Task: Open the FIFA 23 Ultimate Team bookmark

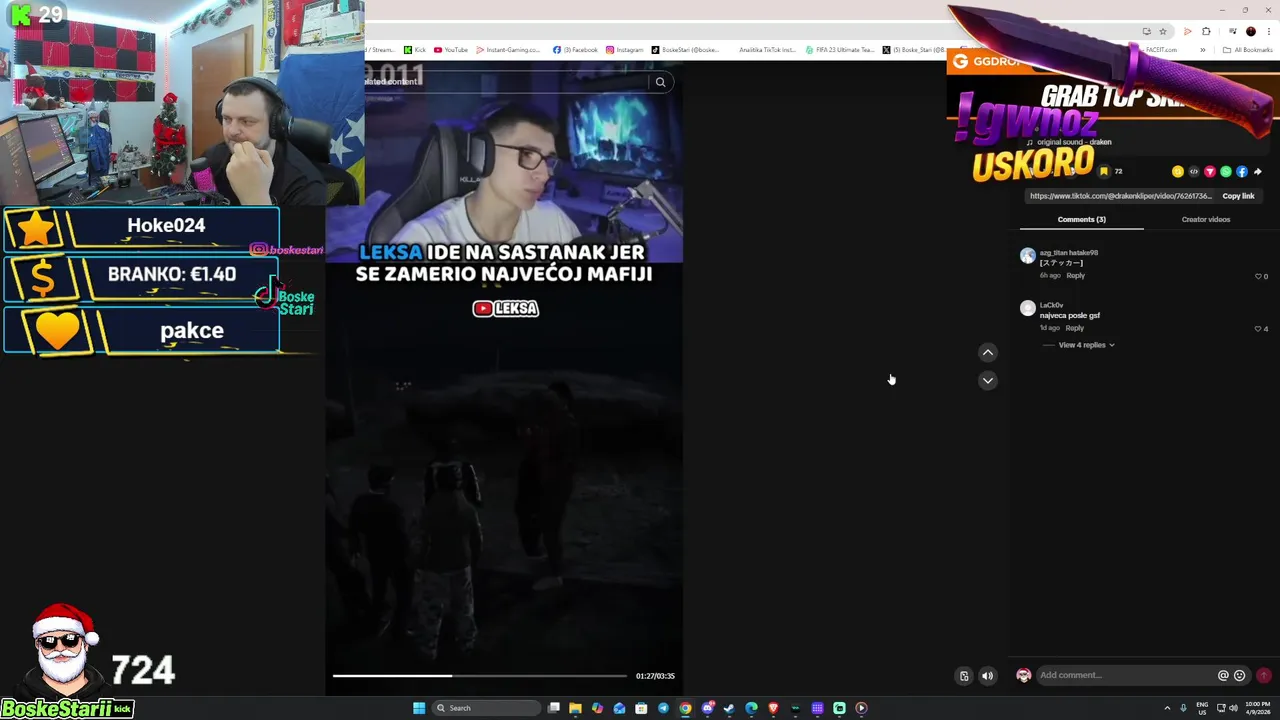Action: (x=840, y=49)
